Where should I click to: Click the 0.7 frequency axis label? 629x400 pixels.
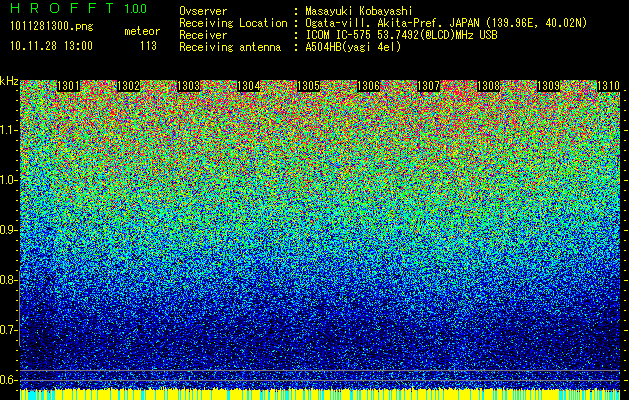click(8, 330)
